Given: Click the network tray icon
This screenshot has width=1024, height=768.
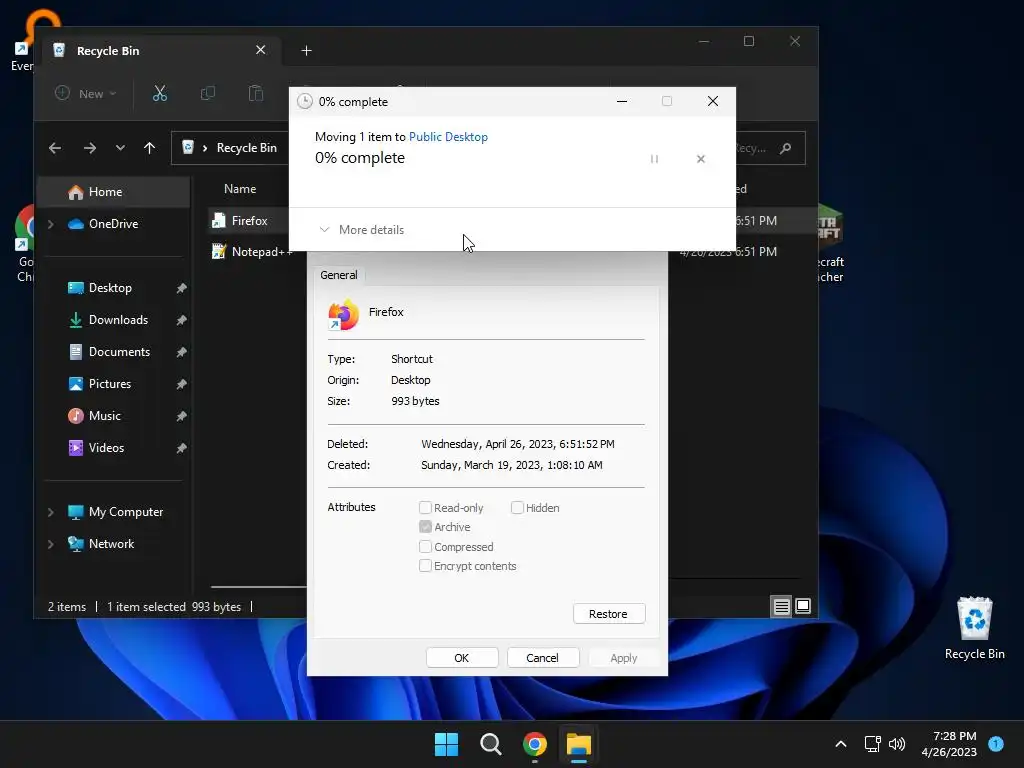Looking at the screenshot, I should (x=872, y=744).
